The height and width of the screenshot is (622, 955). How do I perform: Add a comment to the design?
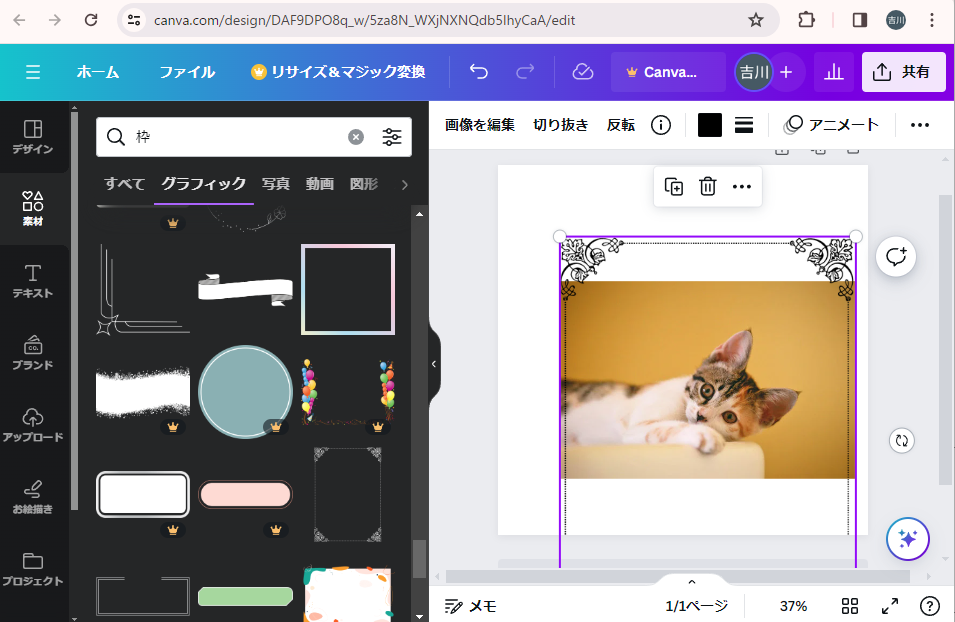tap(896, 257)
